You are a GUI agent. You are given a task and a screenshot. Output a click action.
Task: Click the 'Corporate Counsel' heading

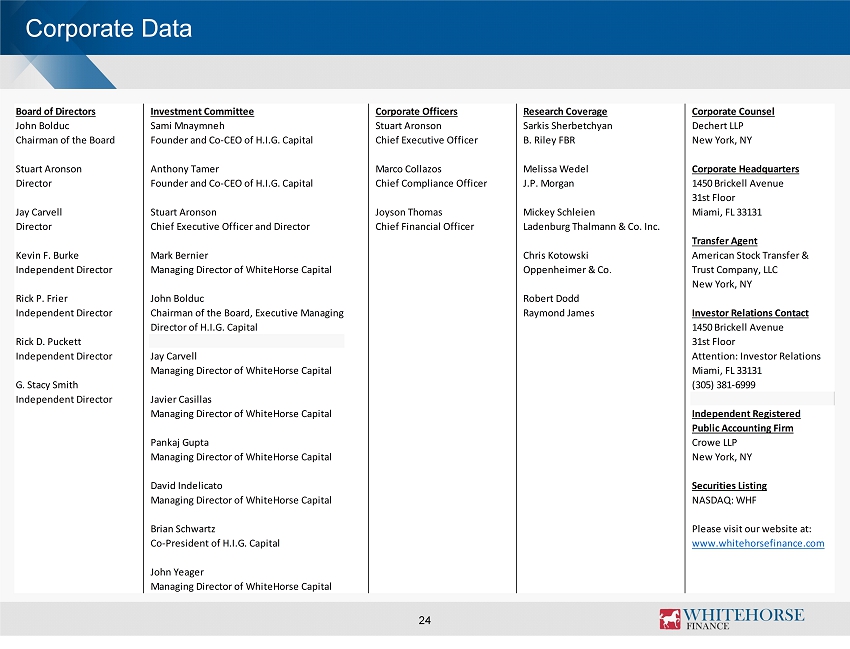(733, 111)
